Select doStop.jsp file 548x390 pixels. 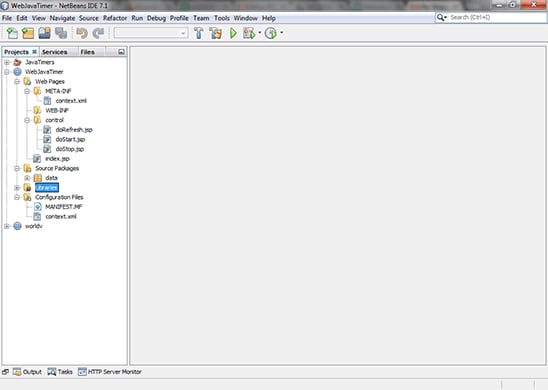[70, 149]
